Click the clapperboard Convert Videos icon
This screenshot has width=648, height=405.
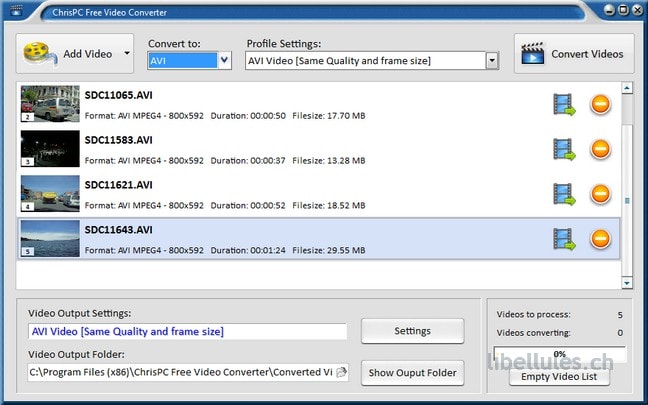pyautogui.click(x=533, y=53)
